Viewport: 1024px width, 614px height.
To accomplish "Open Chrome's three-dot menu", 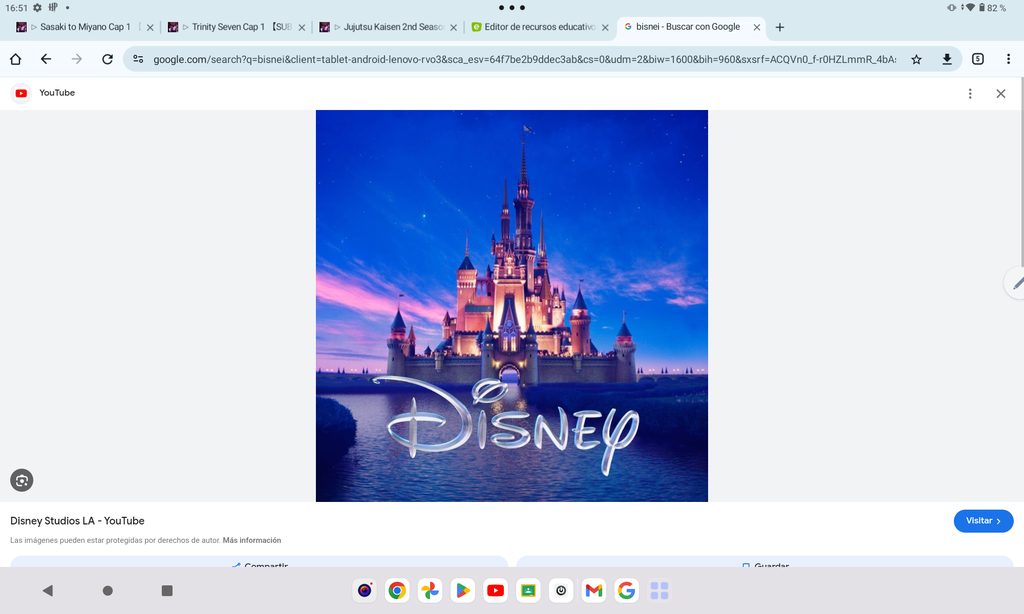I will 1008,59.
